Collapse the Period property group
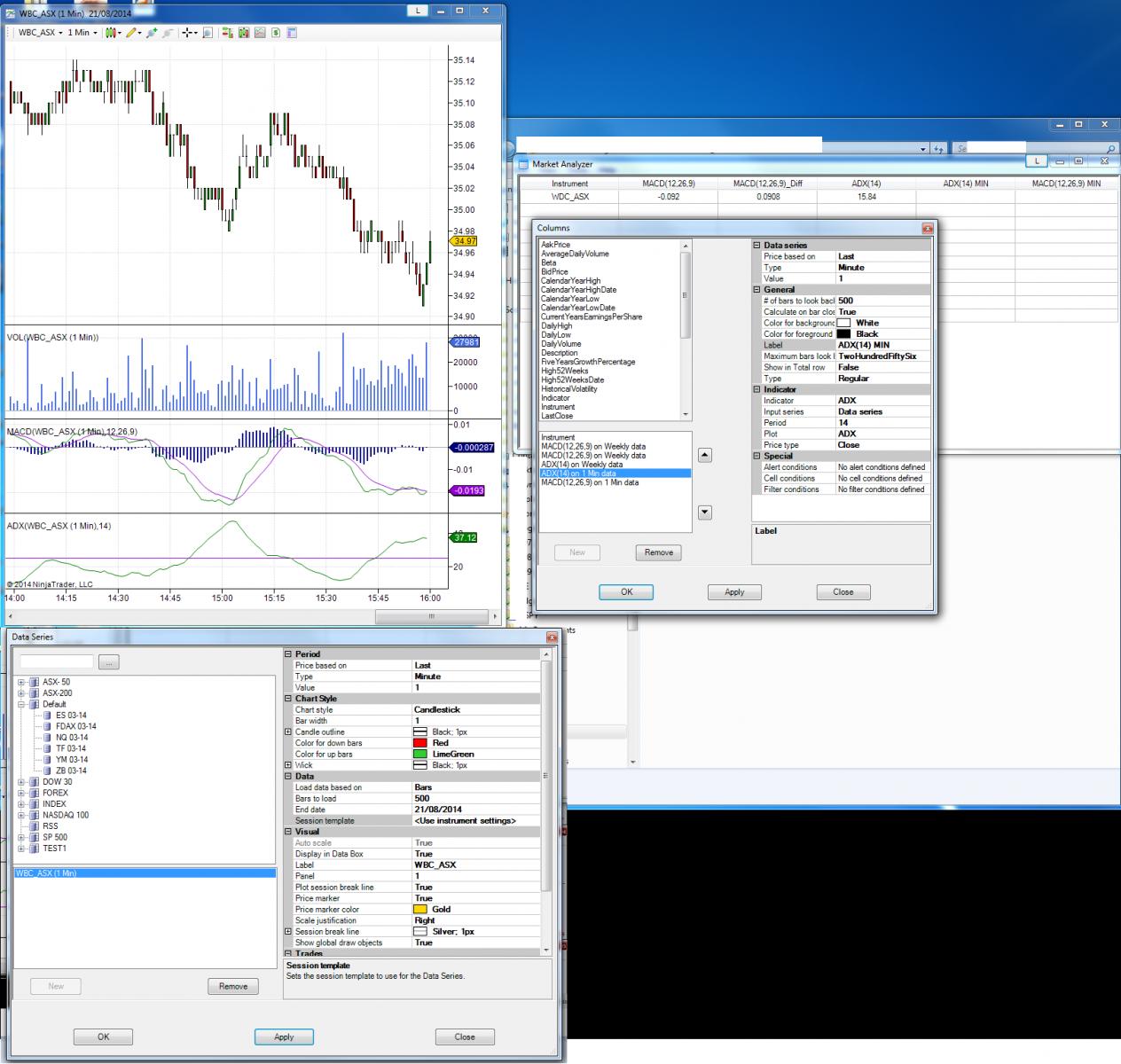This screenshot has width=1121, height=1064. coord(288,654)
